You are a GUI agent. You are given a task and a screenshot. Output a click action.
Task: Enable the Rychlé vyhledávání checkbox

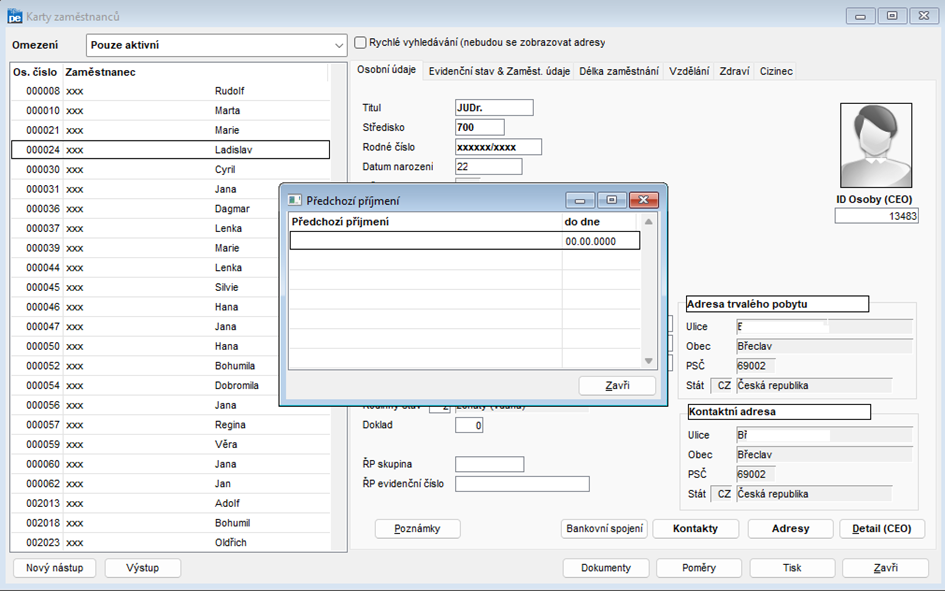point(360,43)
